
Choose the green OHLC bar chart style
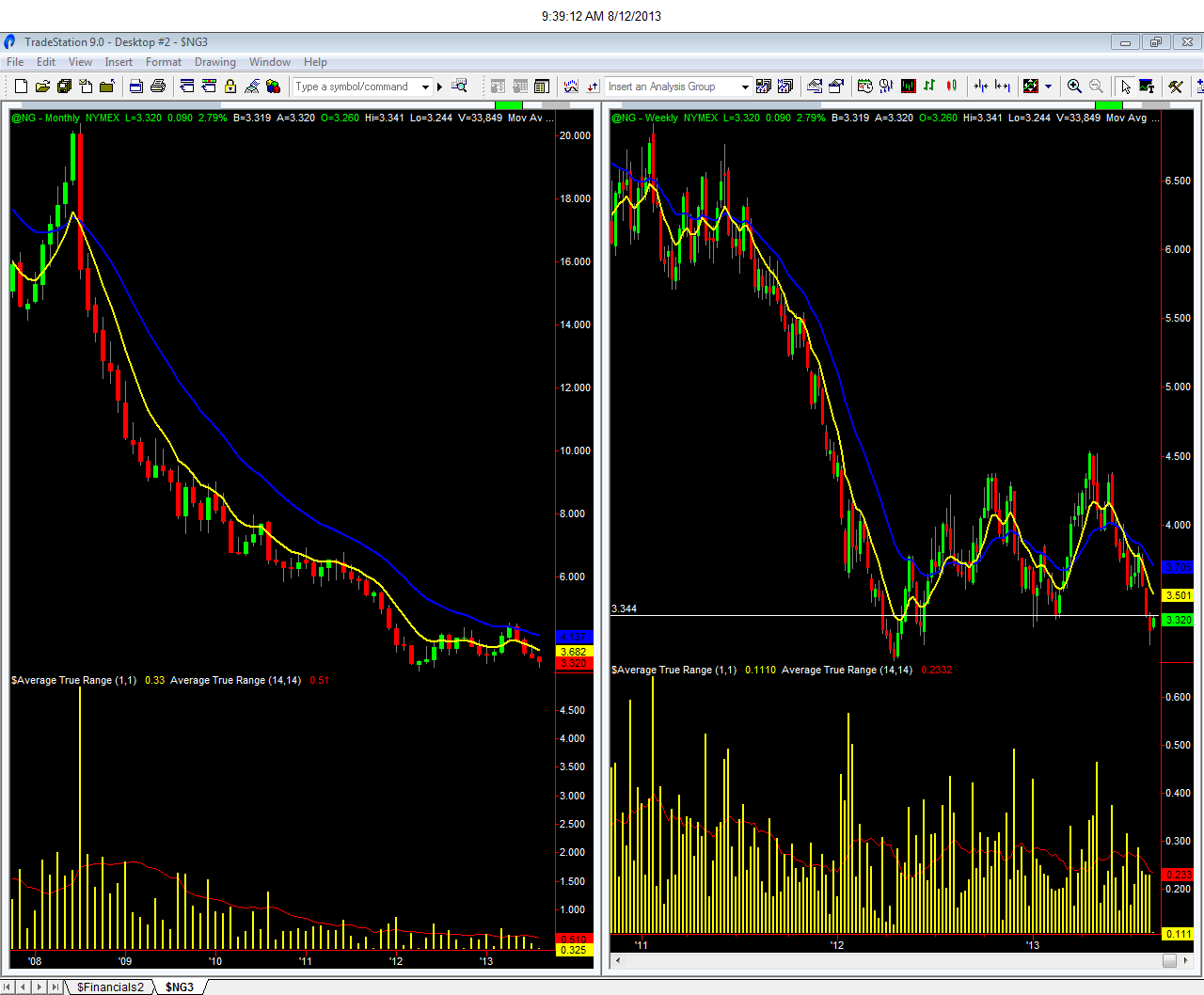coord(929,86)
